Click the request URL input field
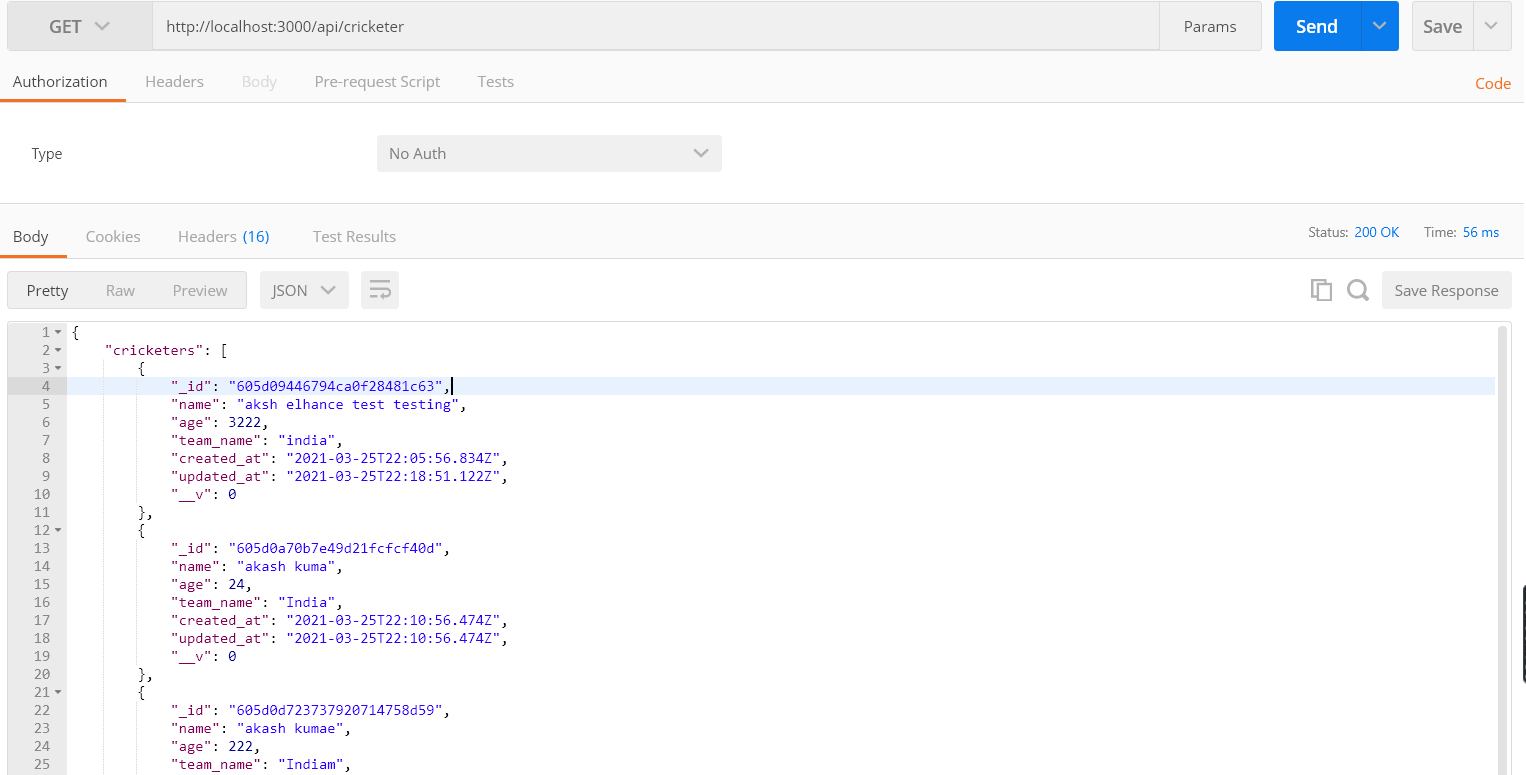Viewport: 1526px width, 775px height. click(x=656, y=27)
